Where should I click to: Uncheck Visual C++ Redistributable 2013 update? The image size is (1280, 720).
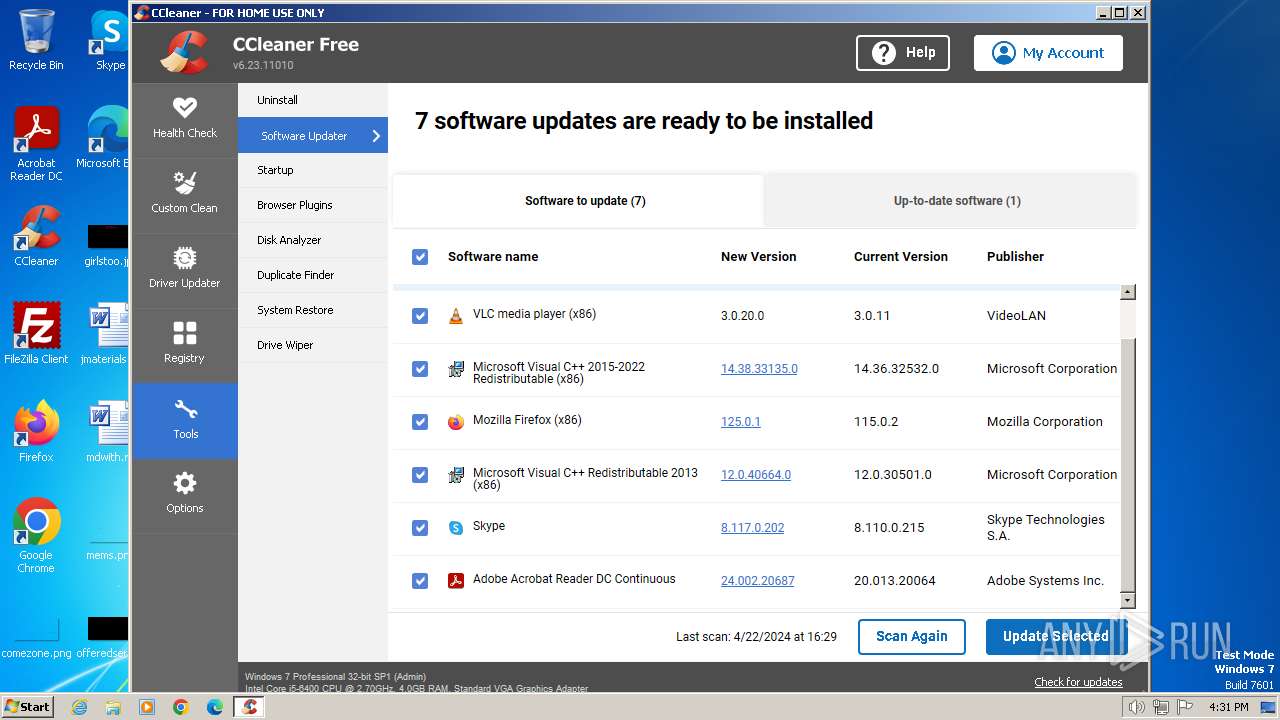coord(420,475)
